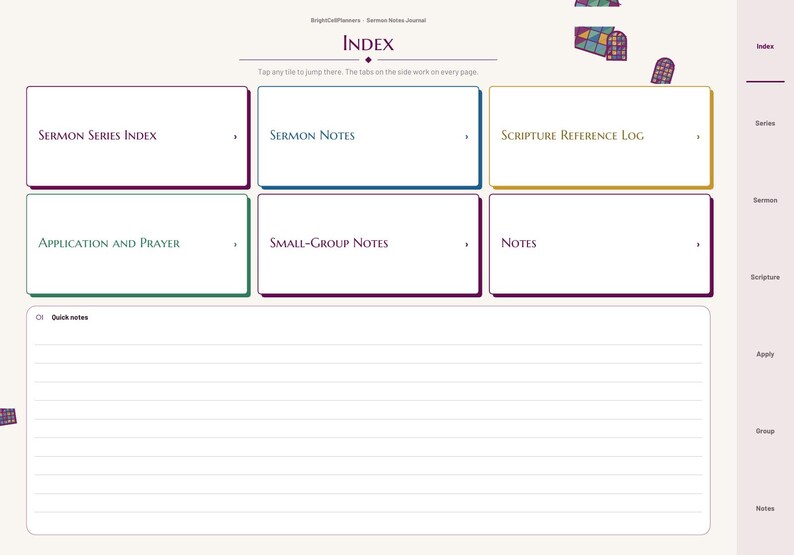Click the Index page title
The width and height of the screenshot is (794, 555).
tap(368, 44)
